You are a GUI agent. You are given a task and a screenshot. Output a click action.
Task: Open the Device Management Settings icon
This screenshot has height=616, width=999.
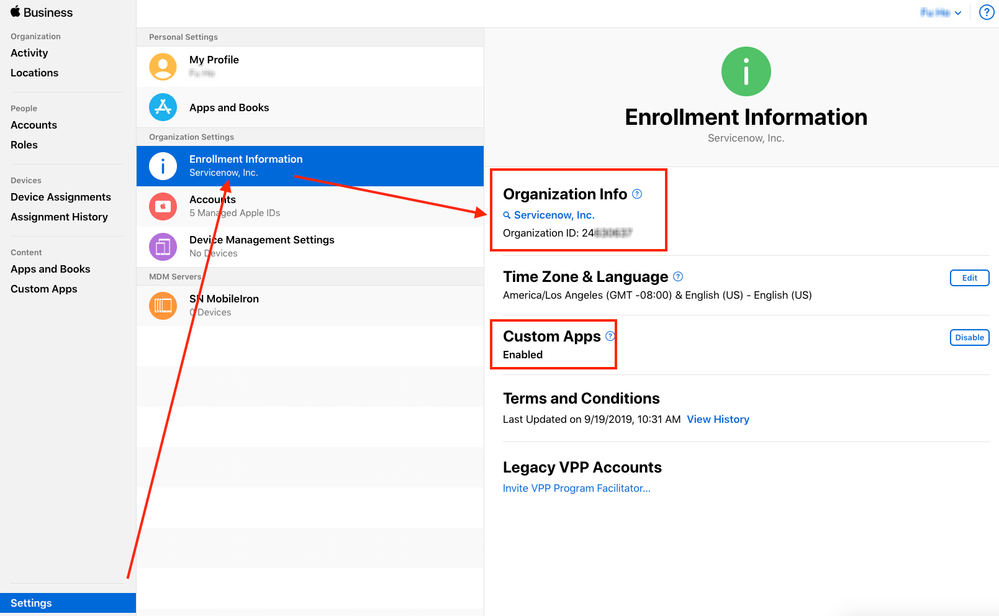click(163, 246)
